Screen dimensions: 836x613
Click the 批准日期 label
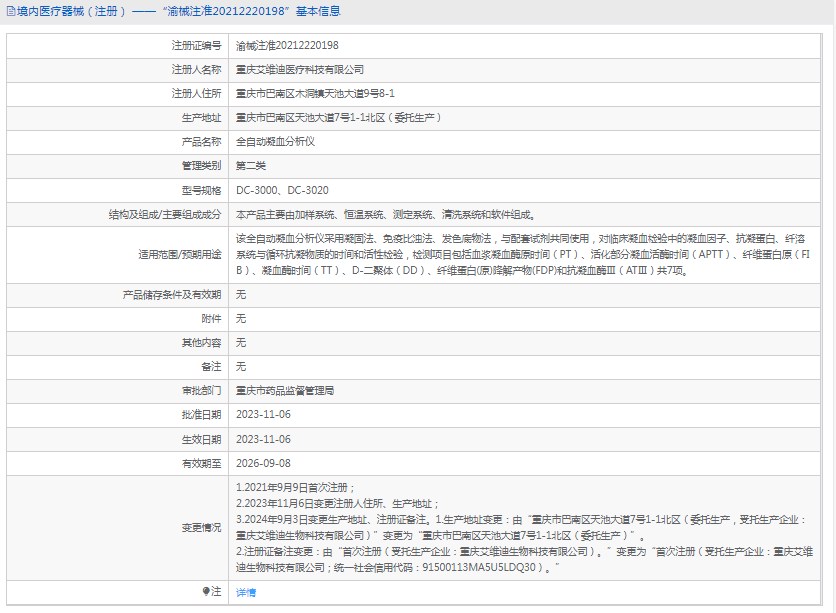click(x=202, y=415)
